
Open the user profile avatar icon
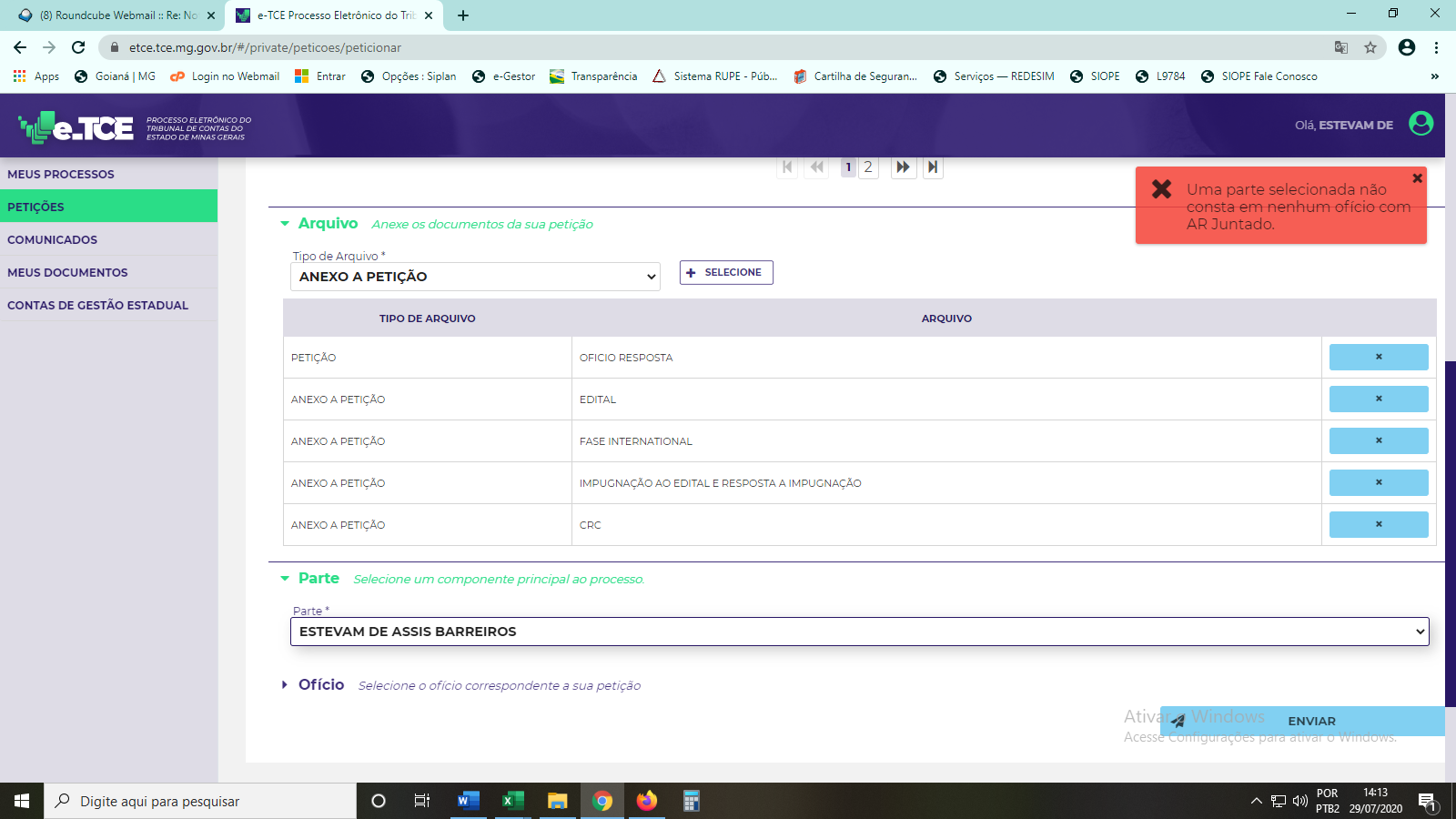click(x=1421, y=124)
